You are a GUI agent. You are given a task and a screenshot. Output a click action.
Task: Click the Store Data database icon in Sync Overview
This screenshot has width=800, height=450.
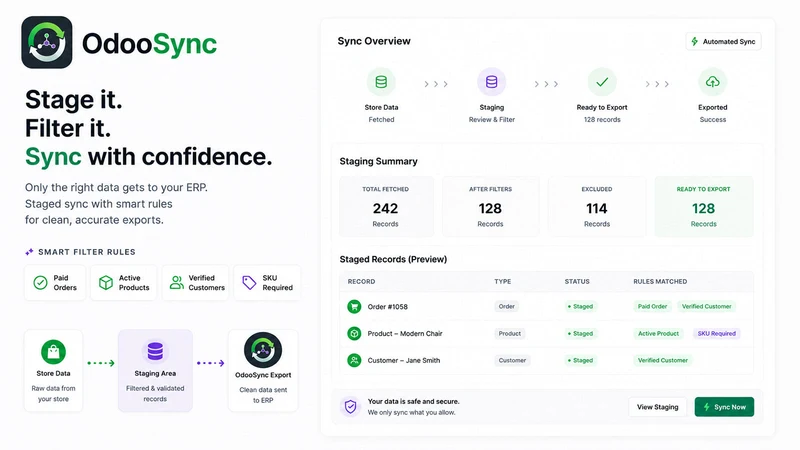tap(381, 82)
